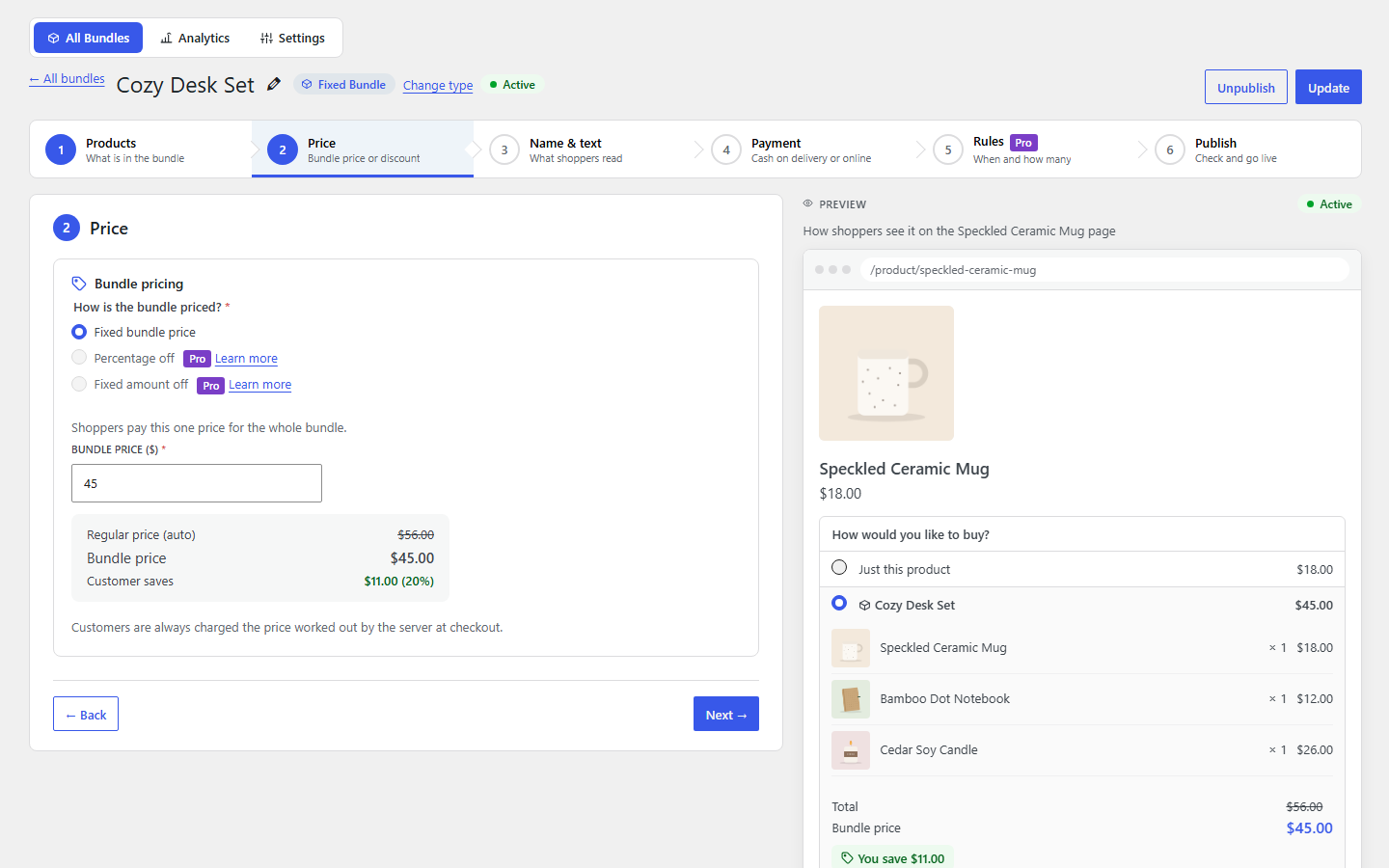Go to step 5 Rules
This screenshot has width=1389, height=868.
point(1028,149)
